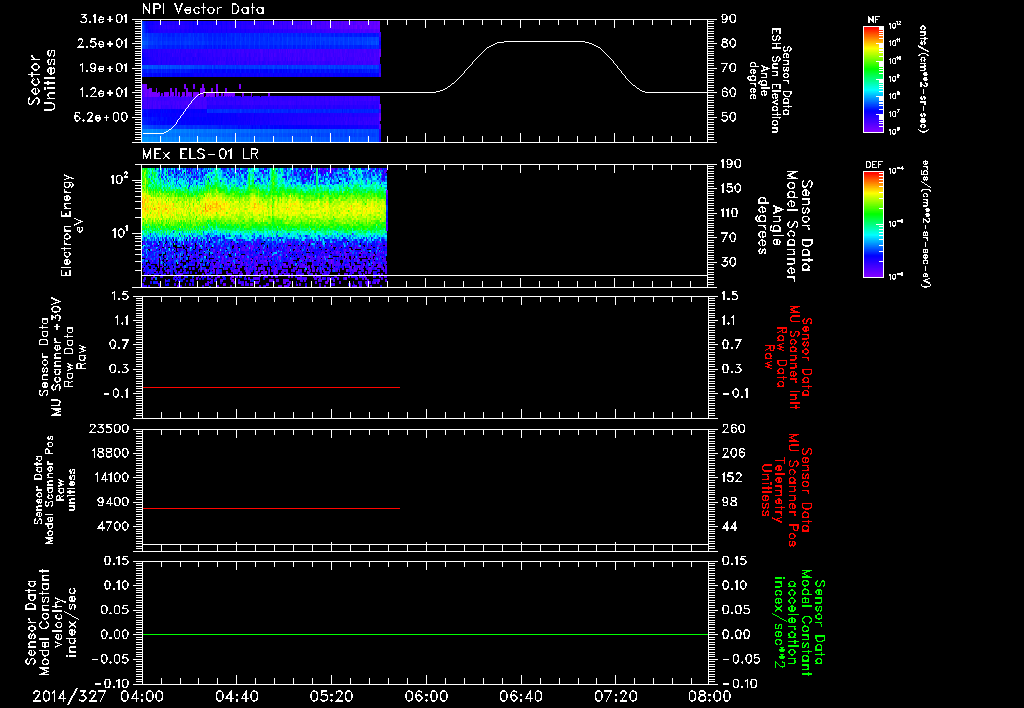Select the 4700 scanner position tick
The image size is (1024, 708).
(114, 526)
